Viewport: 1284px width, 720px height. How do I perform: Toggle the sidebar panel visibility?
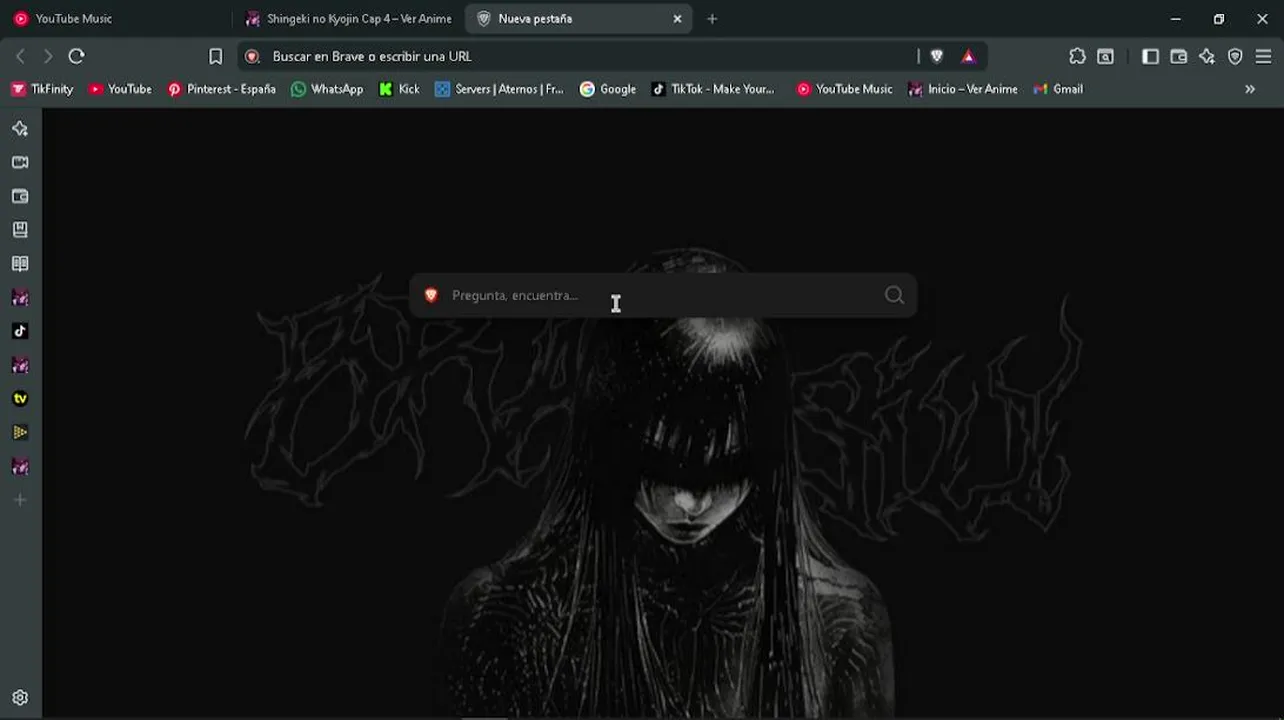click(1150, 57)
